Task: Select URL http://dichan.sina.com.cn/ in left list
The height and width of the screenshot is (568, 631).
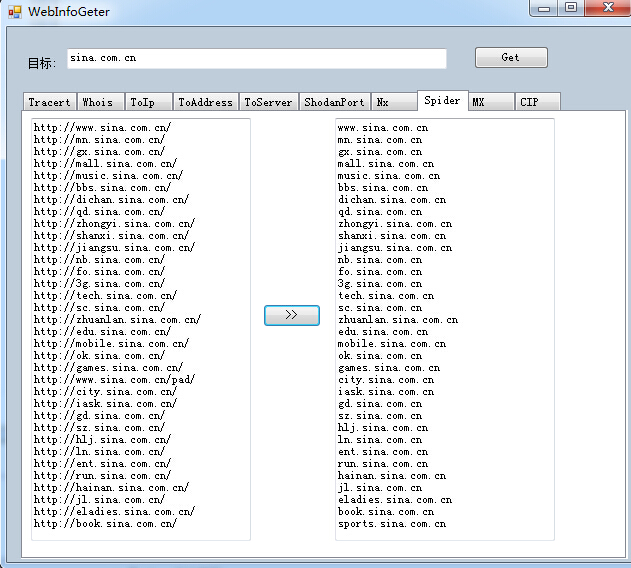Action: pyautogui.click(x=111, y=200)
